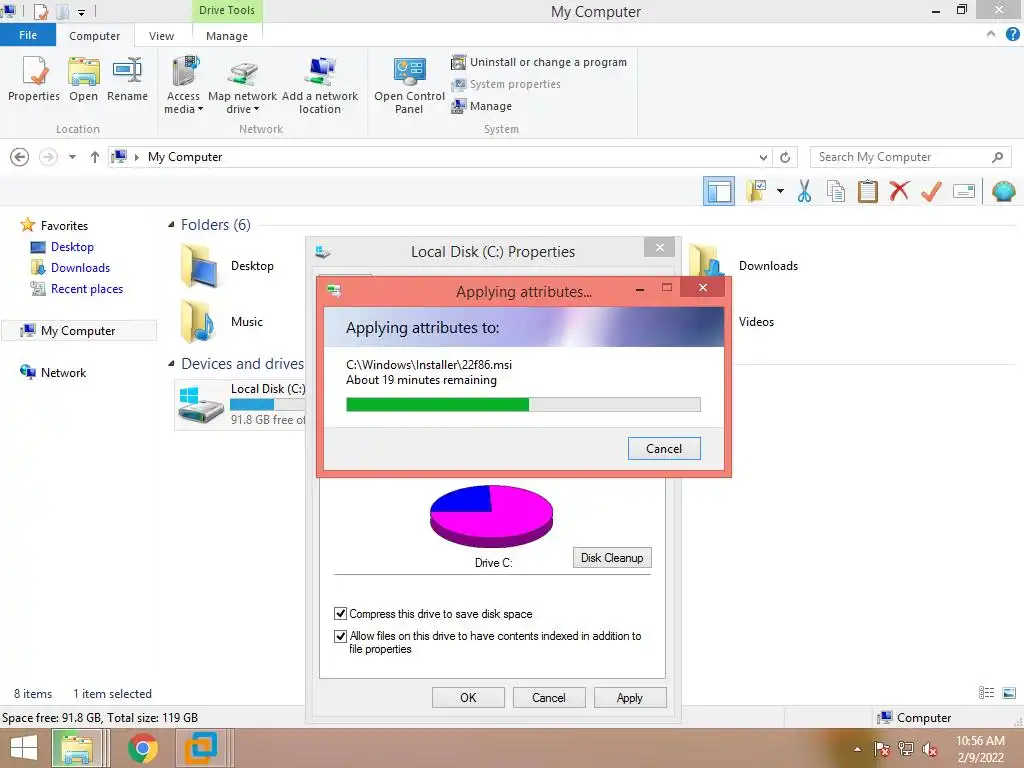Click Uninstall or change a program
The height and width of the screenshot is (768, 1024).
539,62
